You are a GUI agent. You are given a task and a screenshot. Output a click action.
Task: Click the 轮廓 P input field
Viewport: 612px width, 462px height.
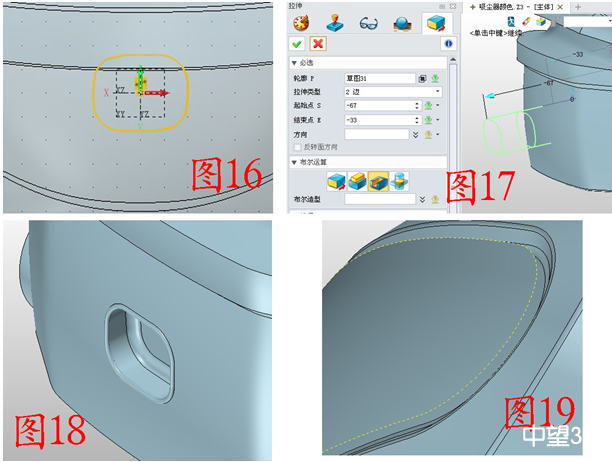(x=379, y=77)
